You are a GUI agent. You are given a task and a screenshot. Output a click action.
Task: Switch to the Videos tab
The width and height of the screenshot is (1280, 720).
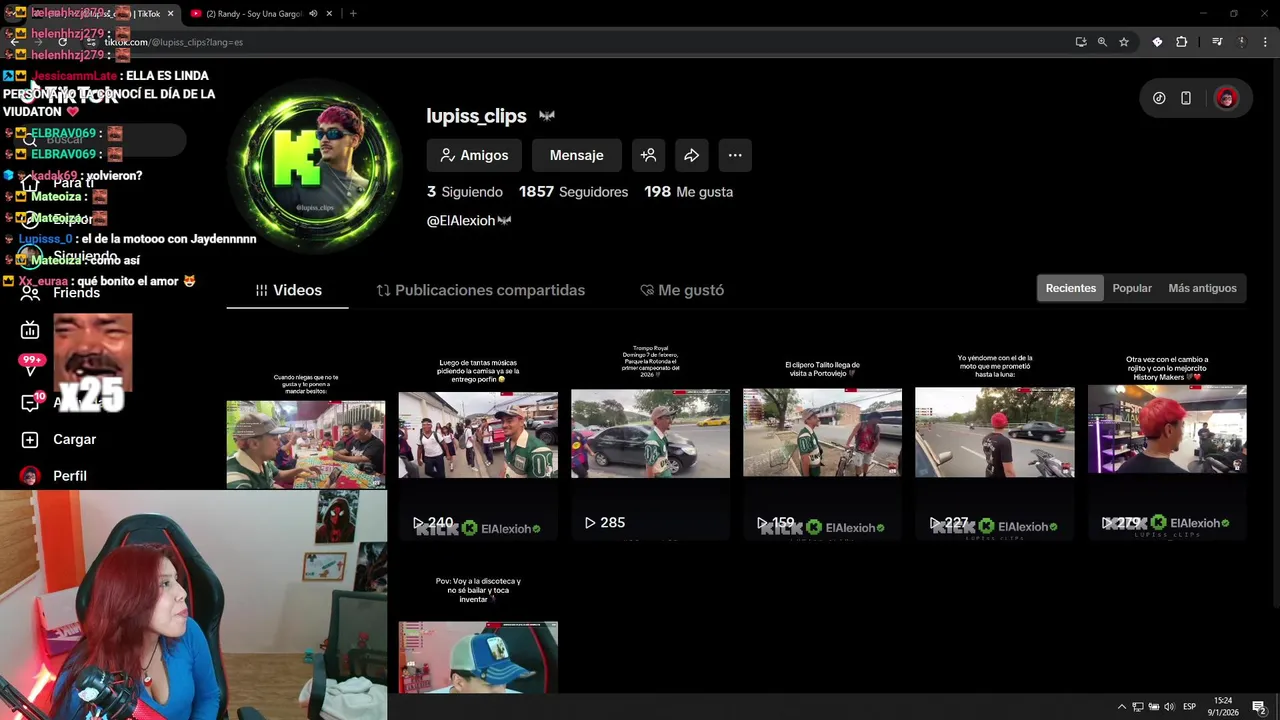(288, 290)
